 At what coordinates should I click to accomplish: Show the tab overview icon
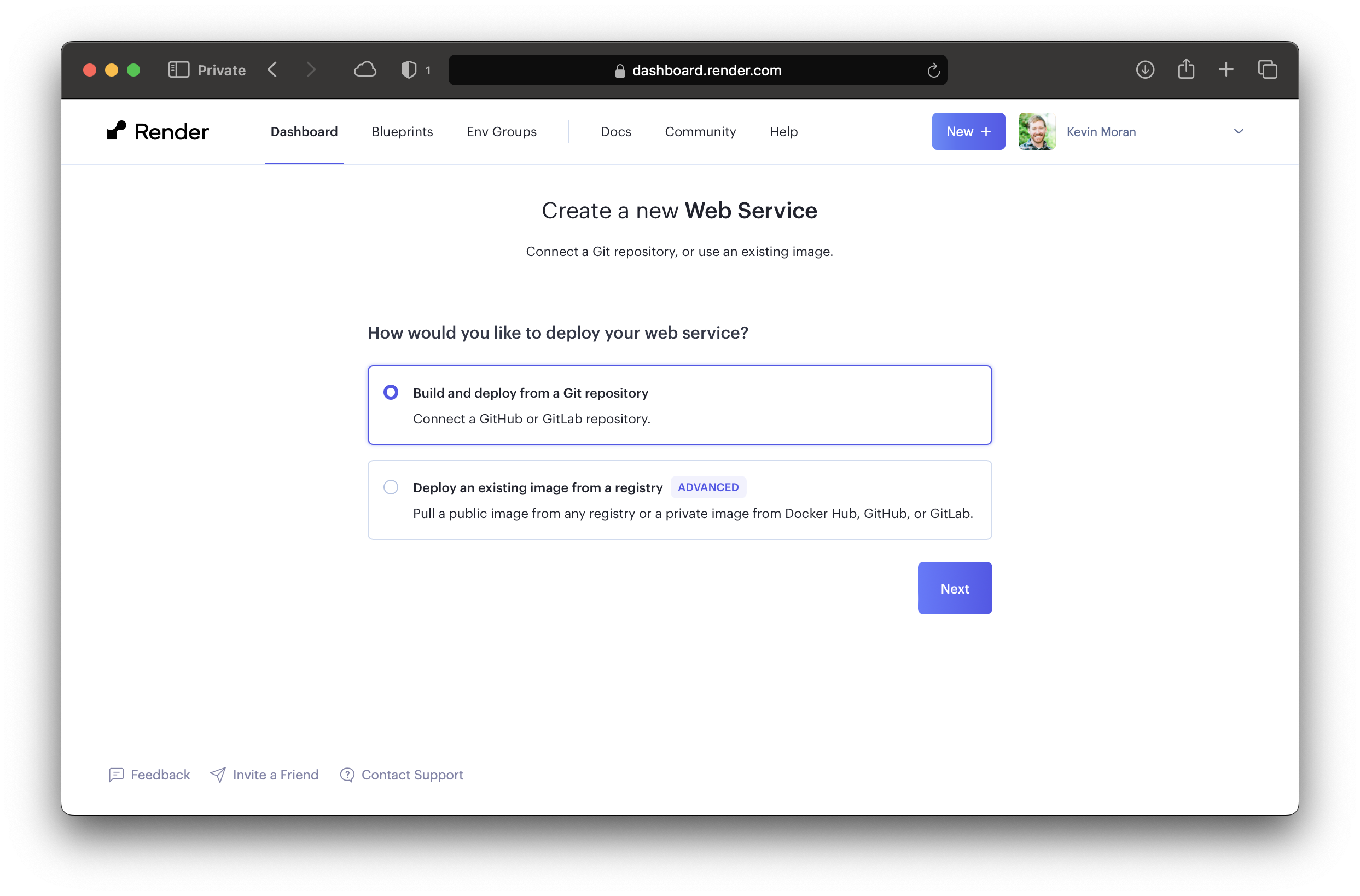1268,69
